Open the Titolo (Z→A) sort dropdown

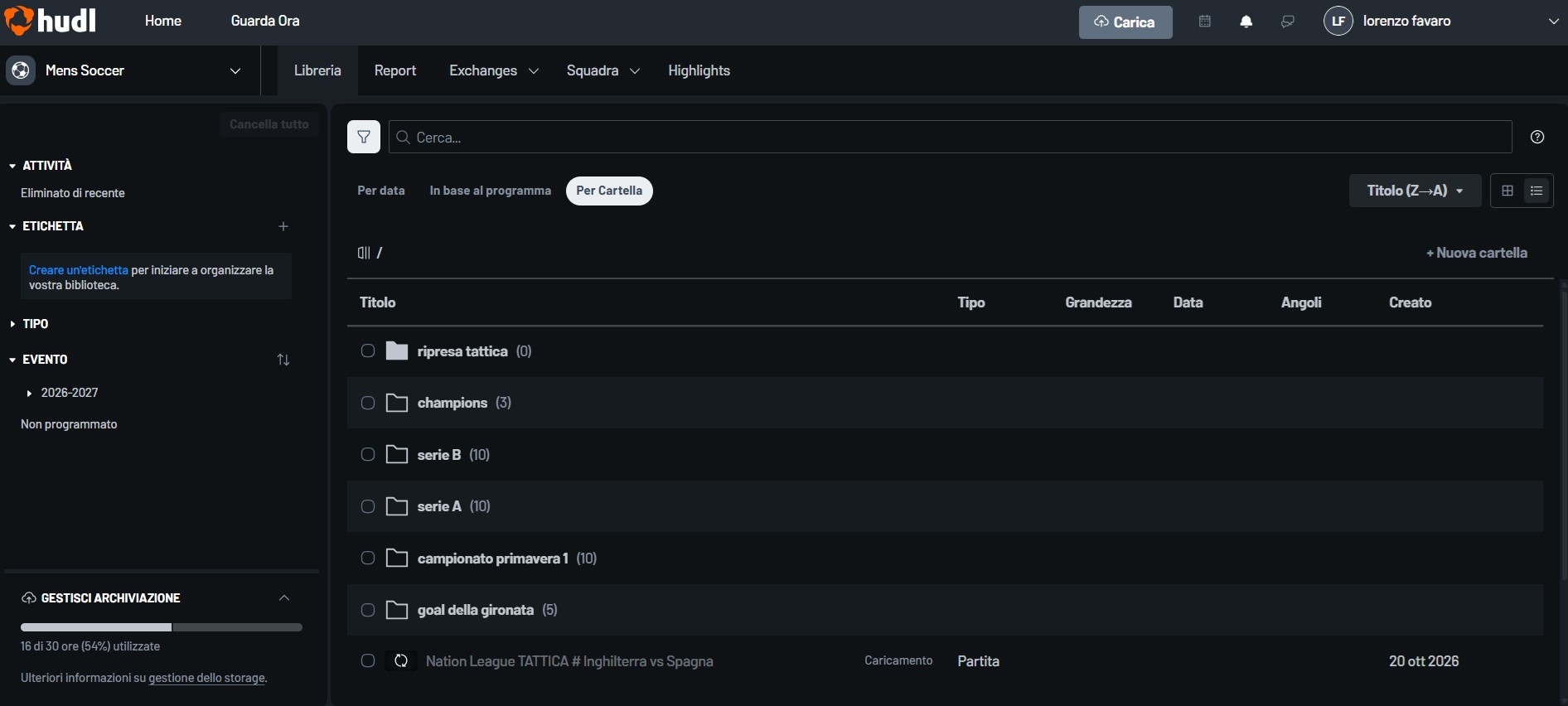pyautogui.click(x=1416, y=191)
